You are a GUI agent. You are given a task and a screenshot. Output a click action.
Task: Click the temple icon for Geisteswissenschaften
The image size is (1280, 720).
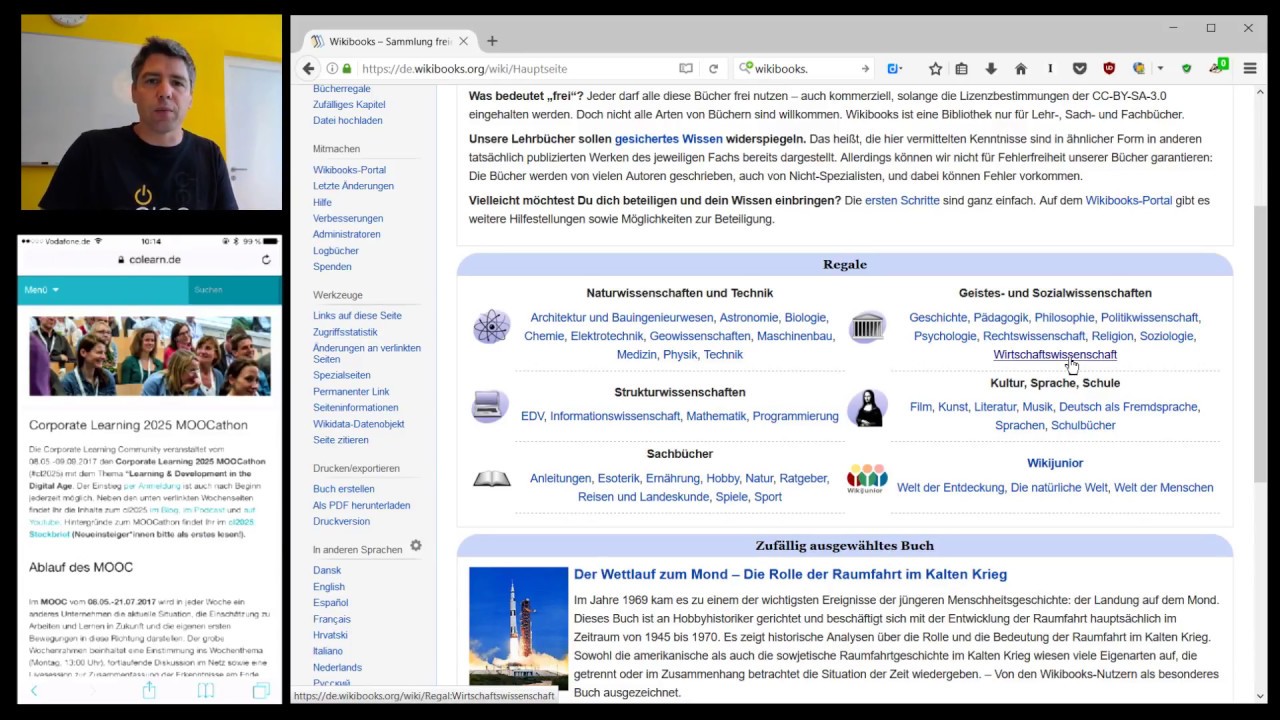(867, 327)
